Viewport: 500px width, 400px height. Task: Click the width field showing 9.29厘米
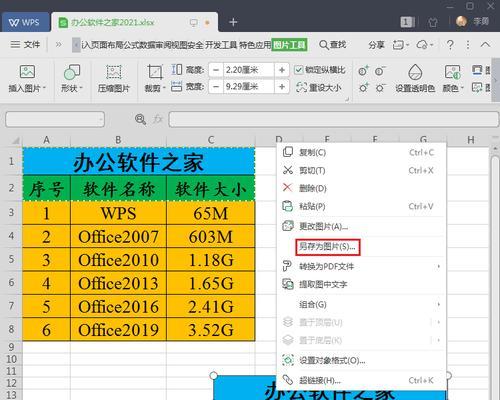point(248,87)
